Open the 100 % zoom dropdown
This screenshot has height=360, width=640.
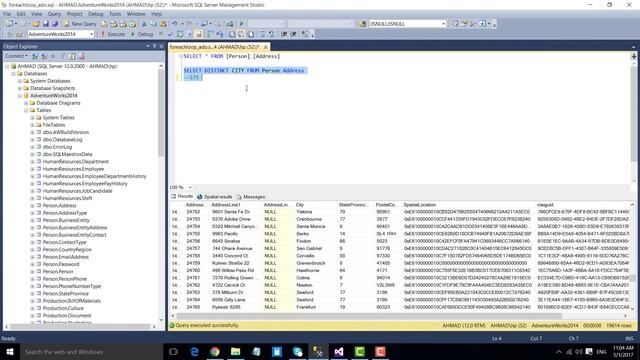pyautogui.click(x=190, y=187)
